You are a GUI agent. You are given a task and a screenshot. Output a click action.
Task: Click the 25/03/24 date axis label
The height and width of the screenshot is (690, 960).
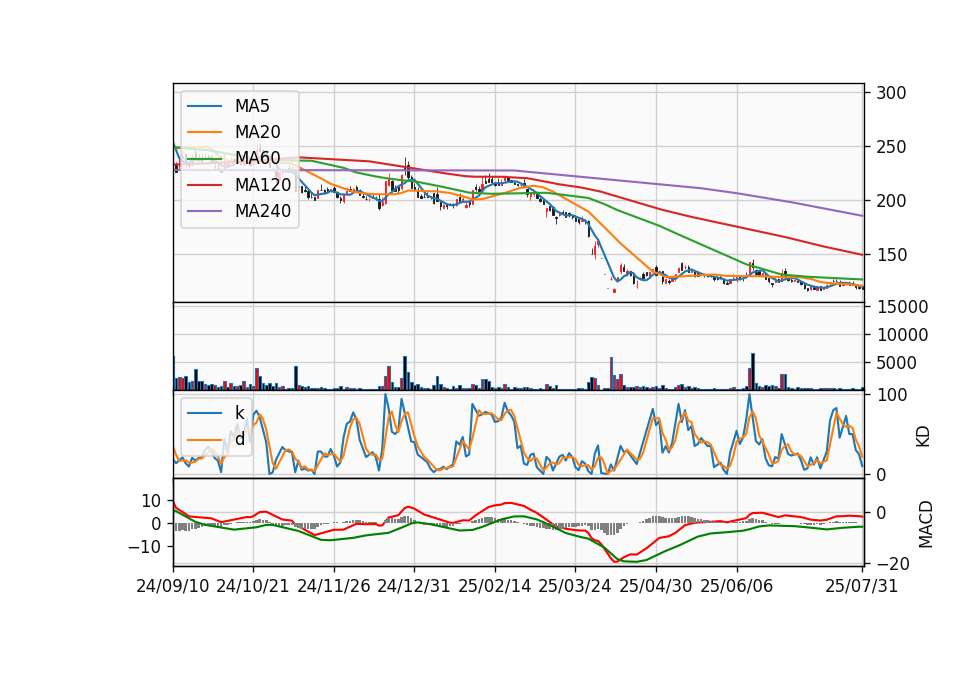coord(575,586)
